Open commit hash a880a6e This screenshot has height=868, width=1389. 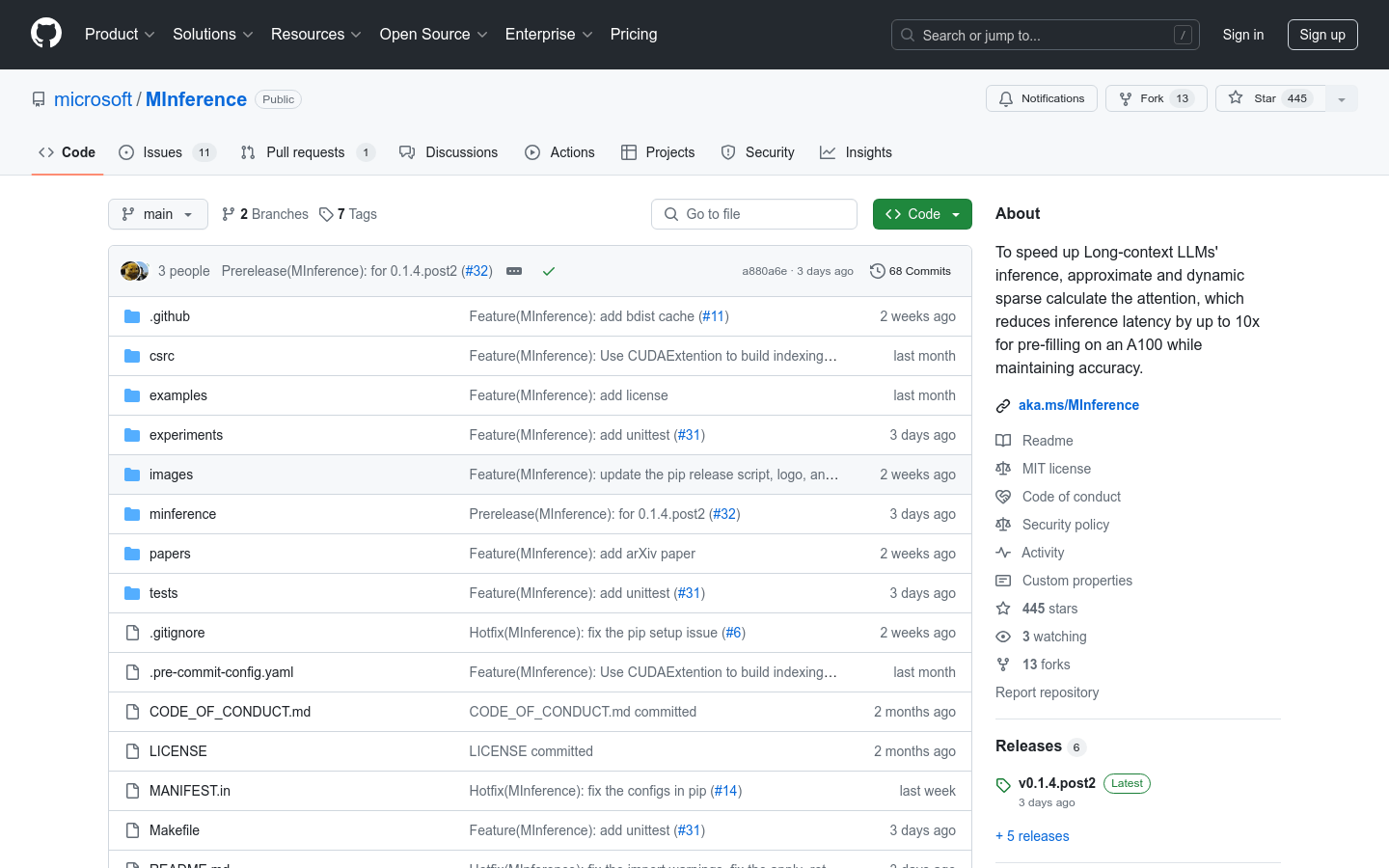point(764,271)
